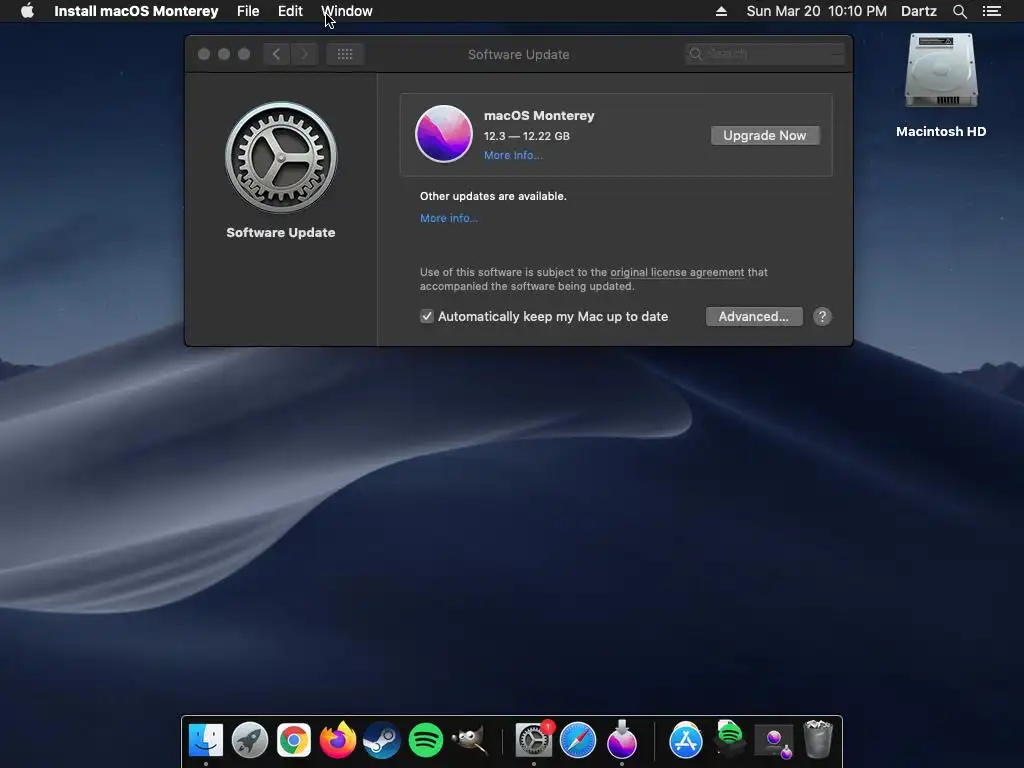Open Install macOS Monterey app menu
1024x768 pixels.
pos(136,11)
